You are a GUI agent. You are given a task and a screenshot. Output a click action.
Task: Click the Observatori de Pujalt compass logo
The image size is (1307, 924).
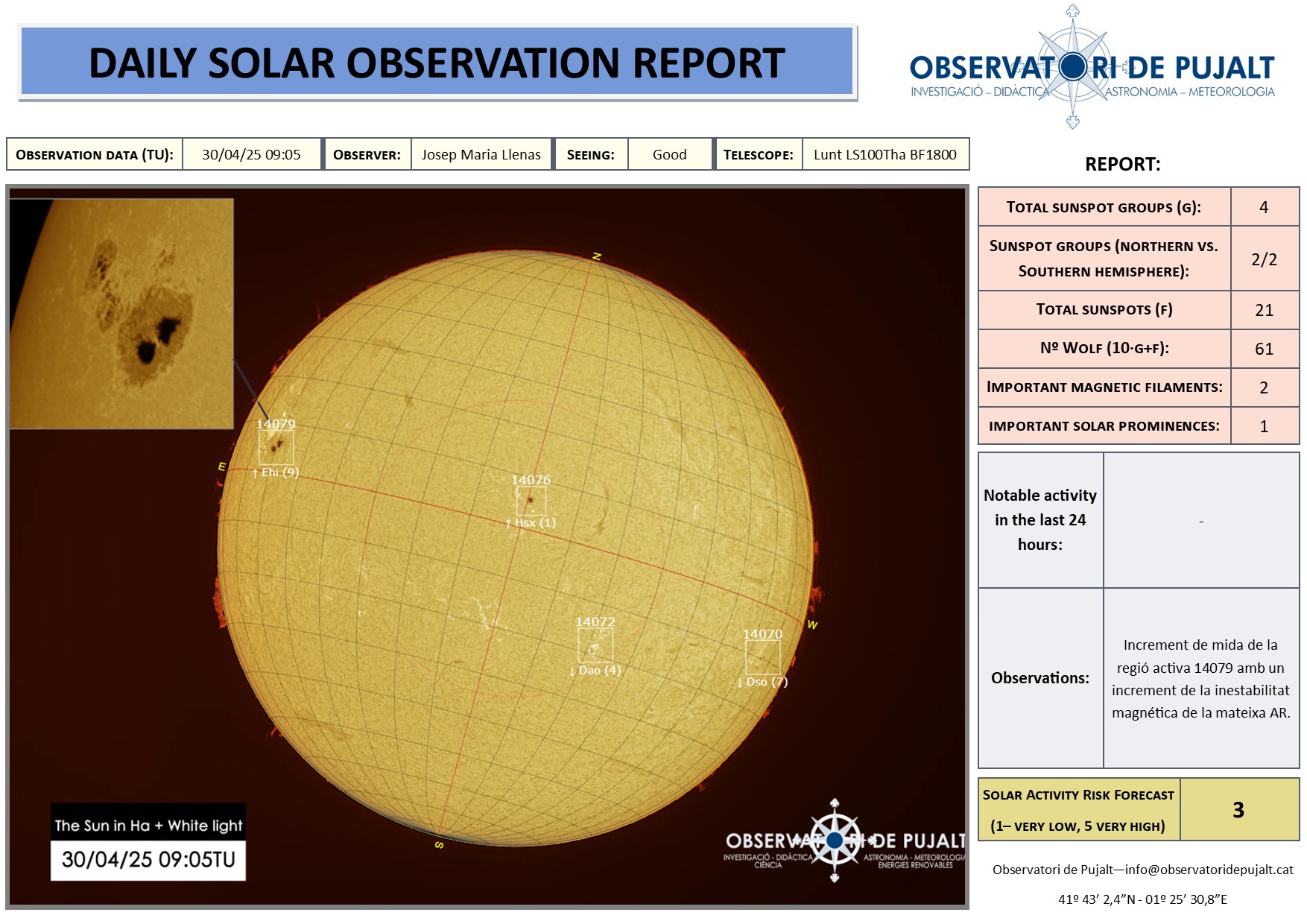click(1073, 67)
